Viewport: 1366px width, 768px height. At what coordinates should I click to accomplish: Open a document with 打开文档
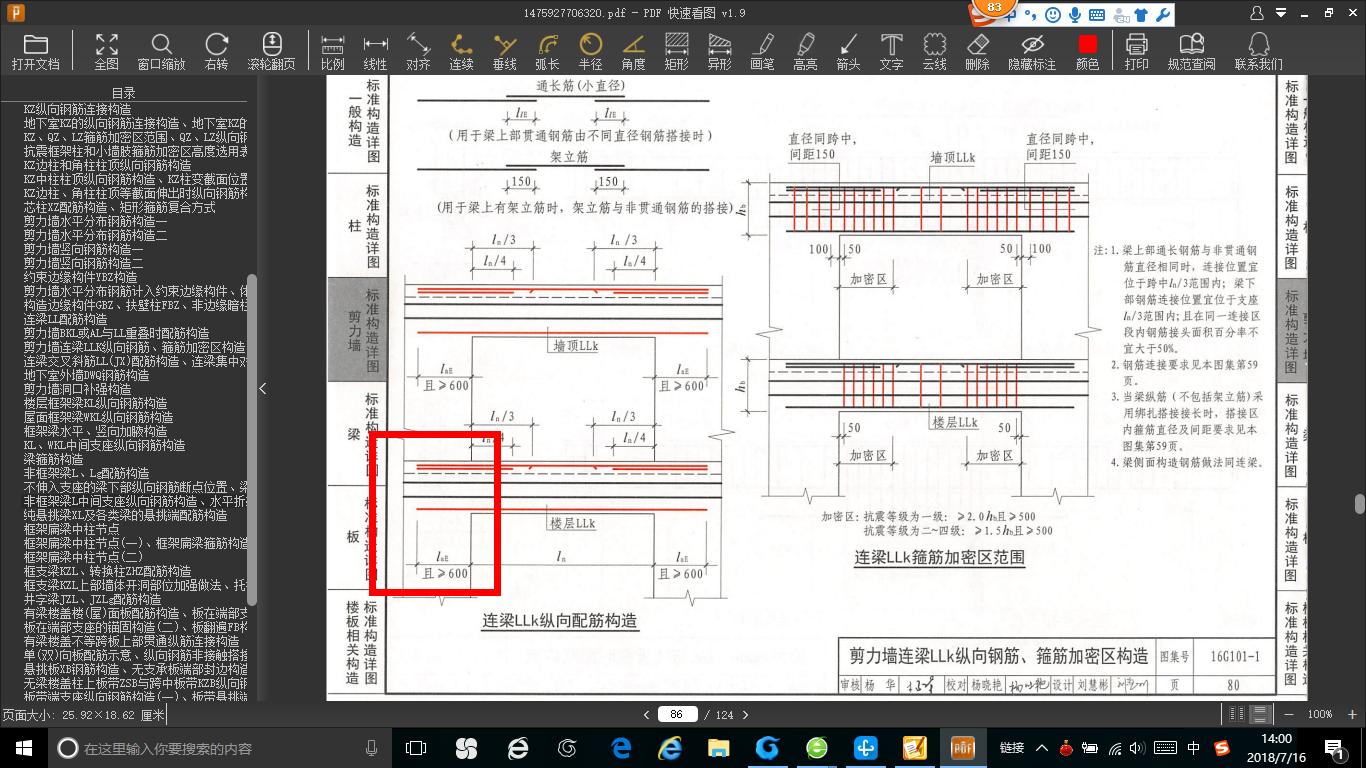coord(36,51)
